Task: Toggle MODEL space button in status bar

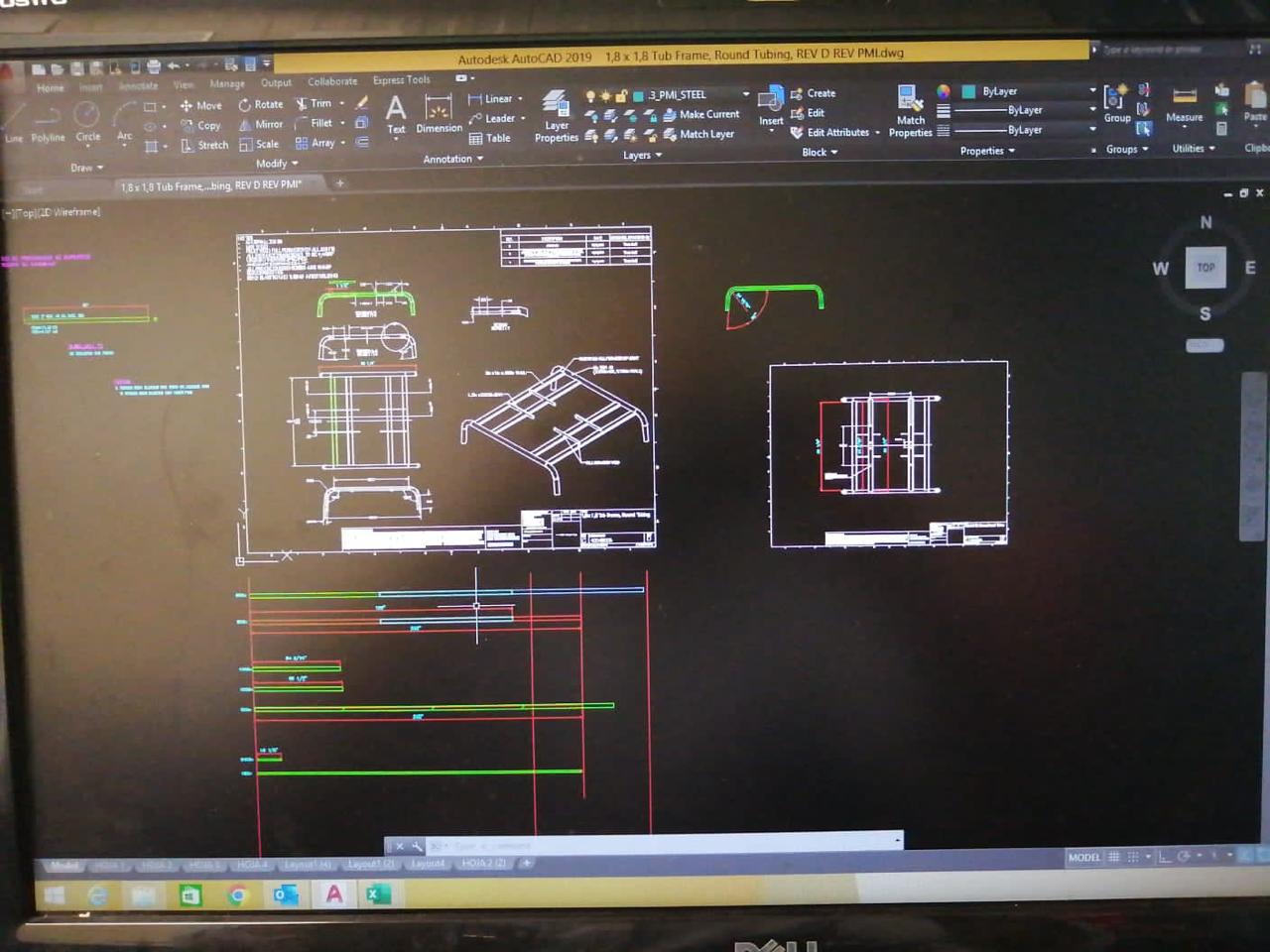Action: pos(1083,857)
